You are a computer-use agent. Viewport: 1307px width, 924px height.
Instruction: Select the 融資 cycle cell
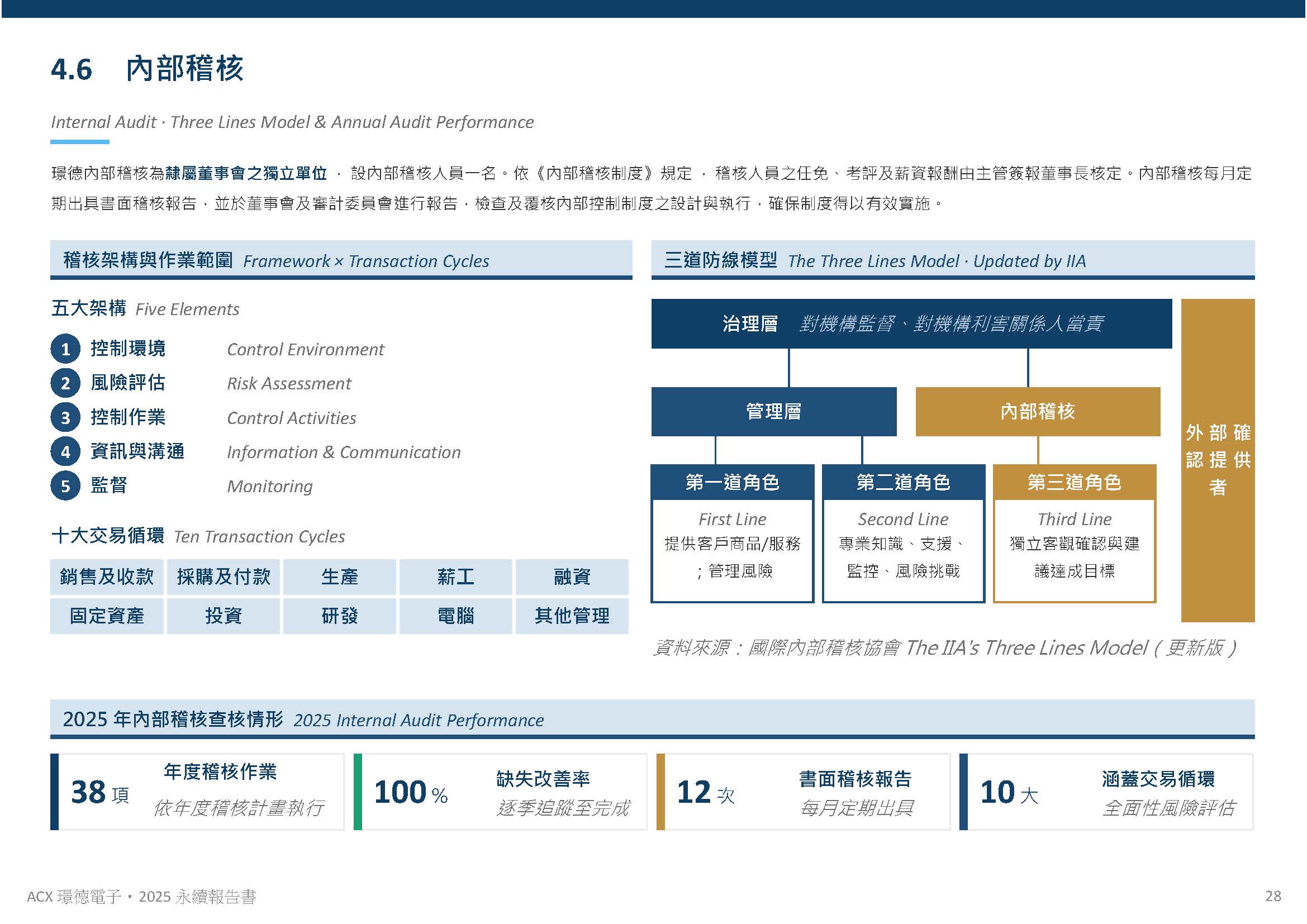[x=572, y=577]
